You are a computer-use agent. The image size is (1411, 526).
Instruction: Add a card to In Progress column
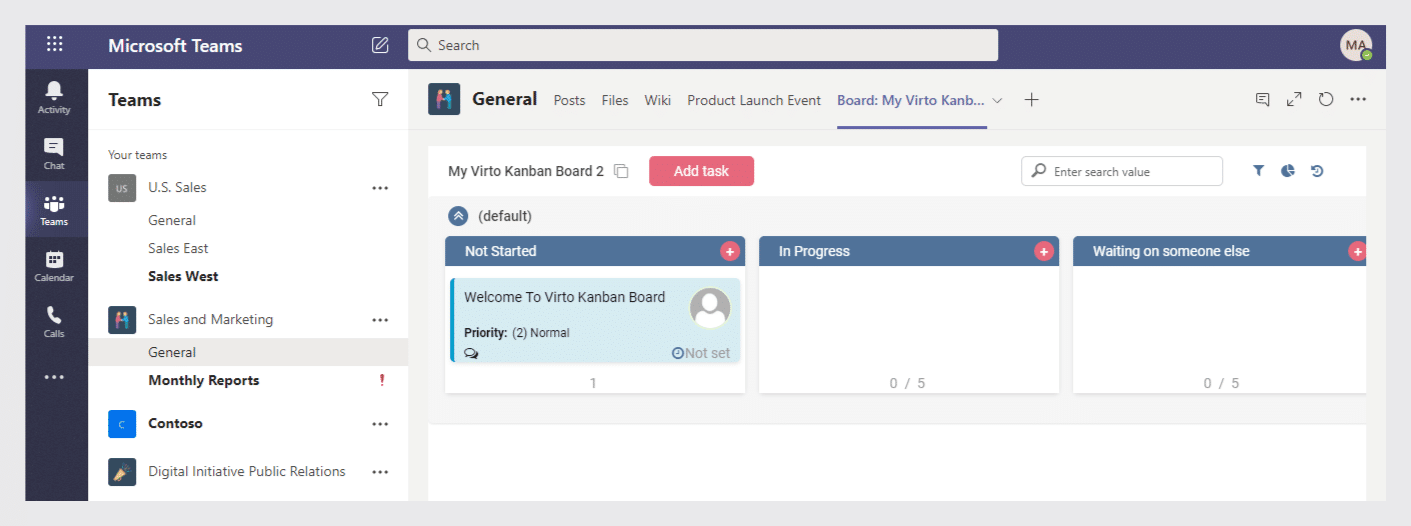[x=1044, y=252]
